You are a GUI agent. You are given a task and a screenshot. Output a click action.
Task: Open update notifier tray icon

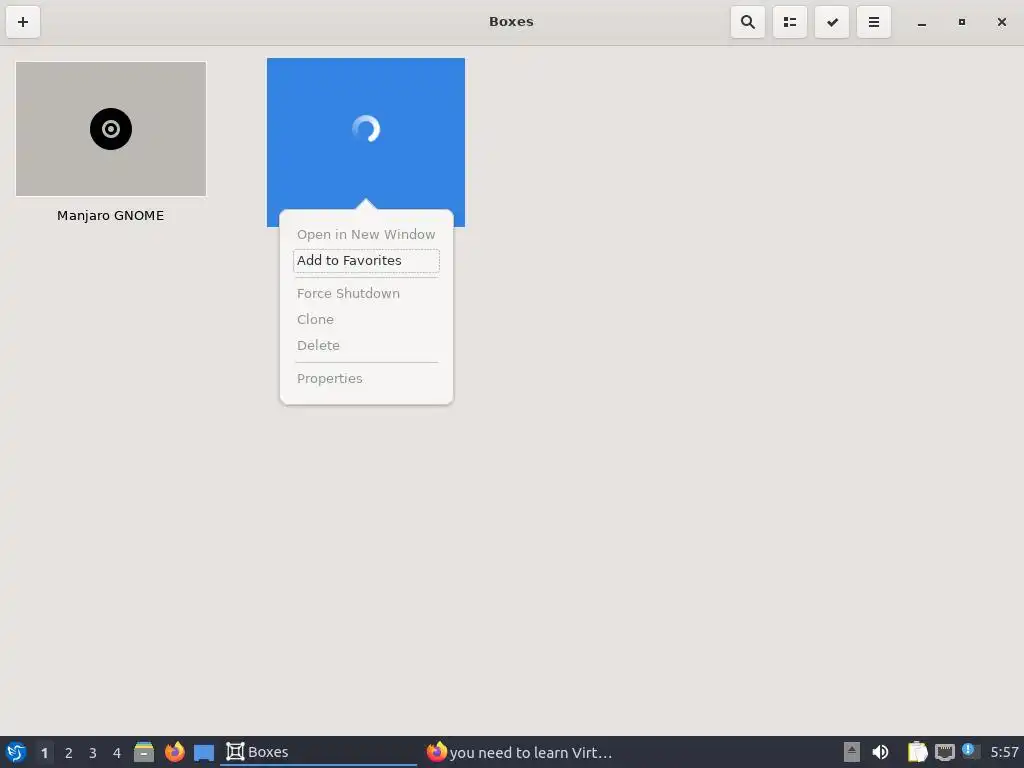point(970,751)
